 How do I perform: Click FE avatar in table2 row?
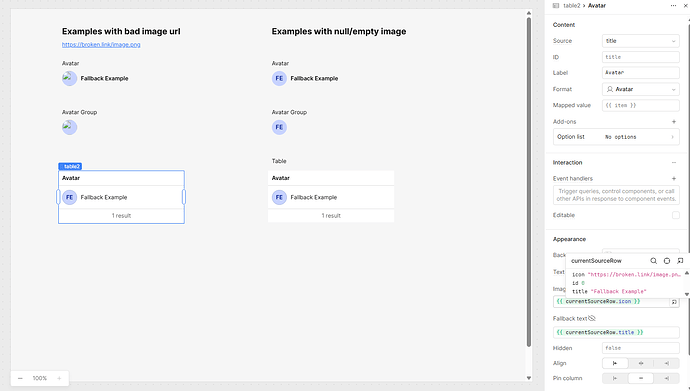[x=70, y=197]
